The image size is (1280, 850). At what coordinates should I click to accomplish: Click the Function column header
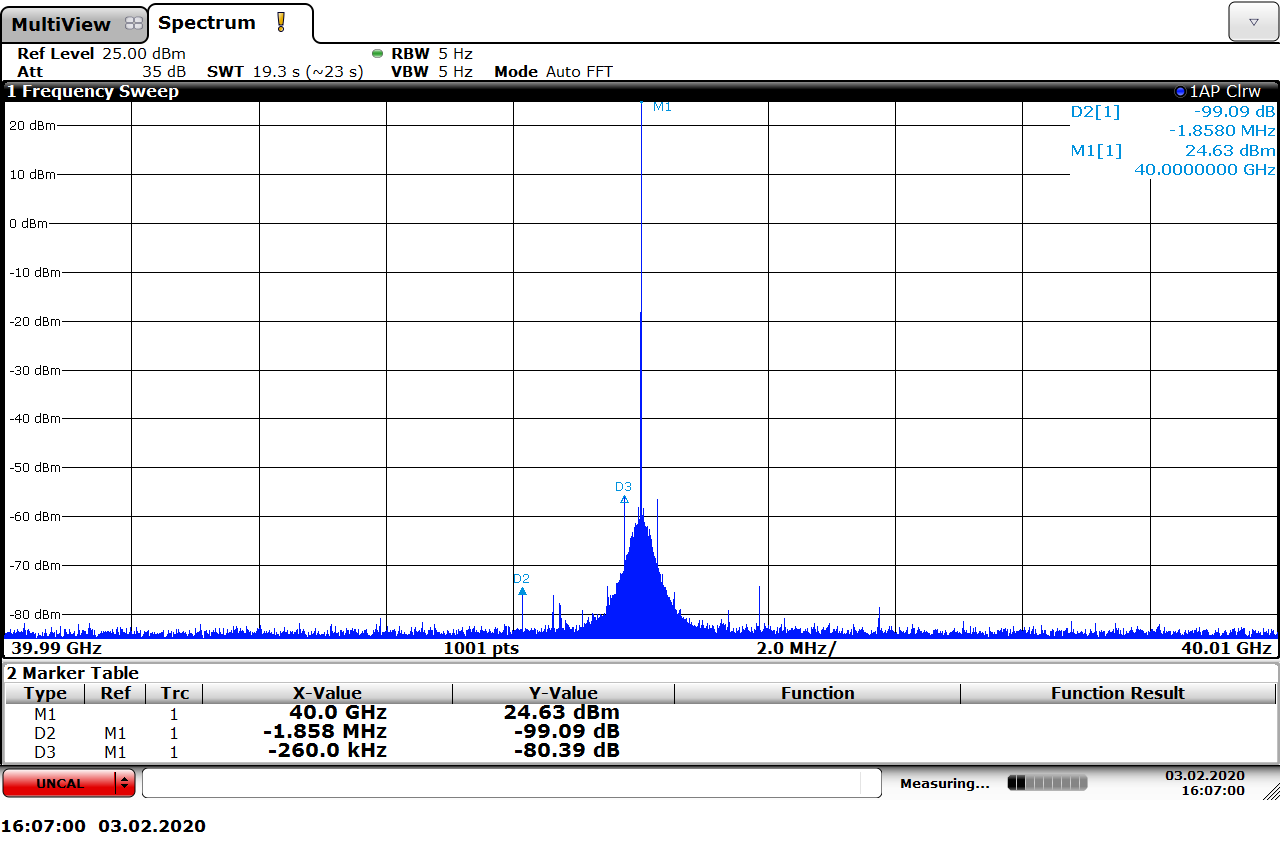click(x=817, y=693)
